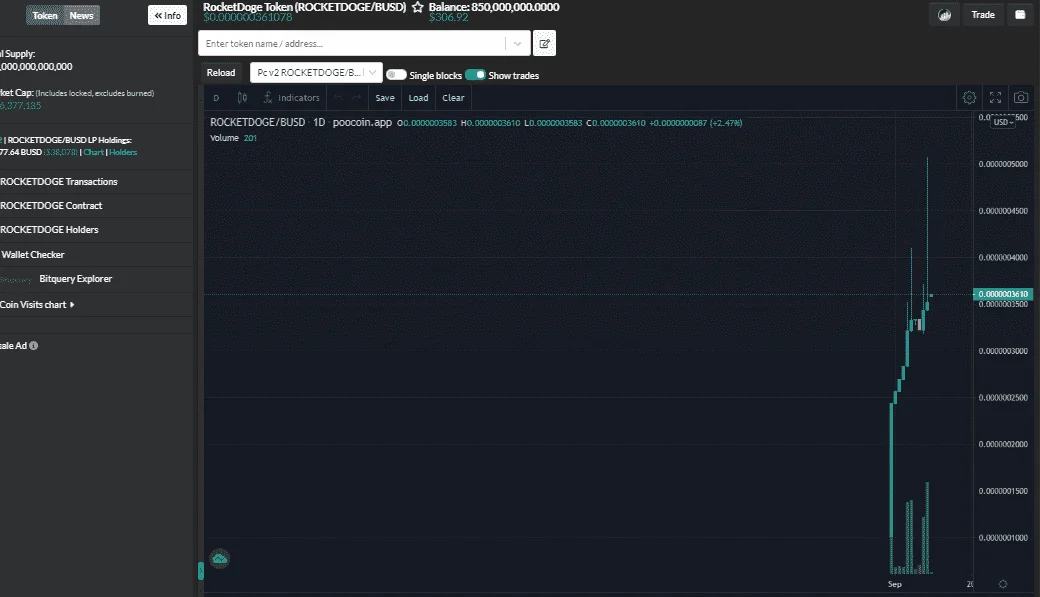Open the Trade panel
Viewport: 1040px width, 597px height.
(x=983, y=15)
